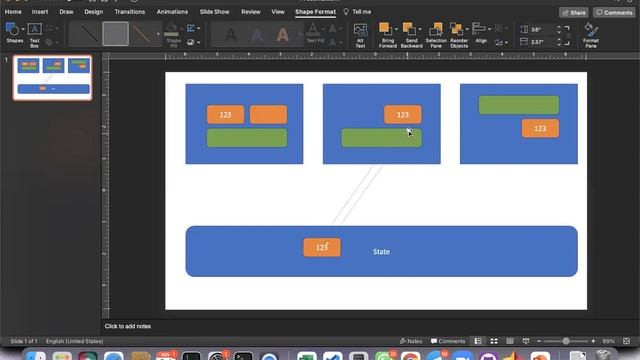The image size is (640, 360).
Task: Toggle Comments pane in status bar
Action: click(x=448, y=341)
